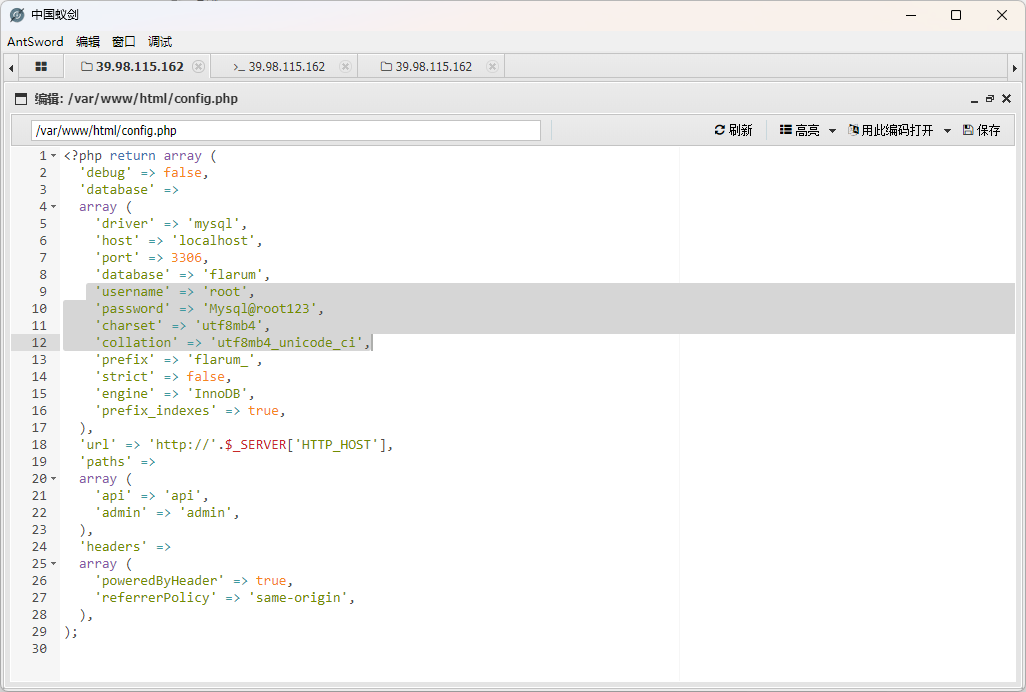Open the AntSword menu
Image resolution: width=1026 pixels, height=692 pixels.
click(35, 42)
